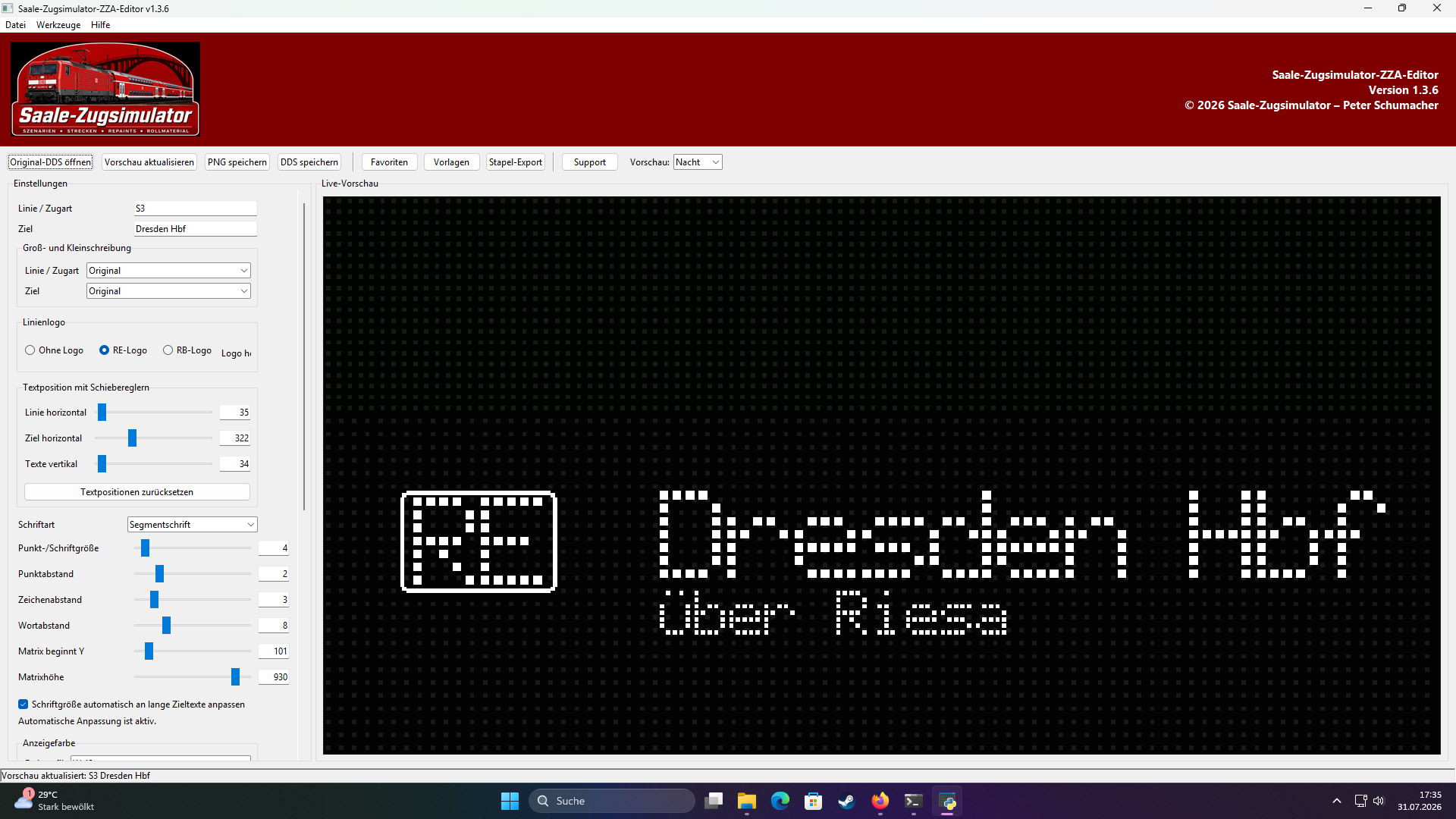This screenshot has width=1456, height=819.
Task: Click the Ziel horizontal slider
Action: pyautogui.click(x=155, y=438)
